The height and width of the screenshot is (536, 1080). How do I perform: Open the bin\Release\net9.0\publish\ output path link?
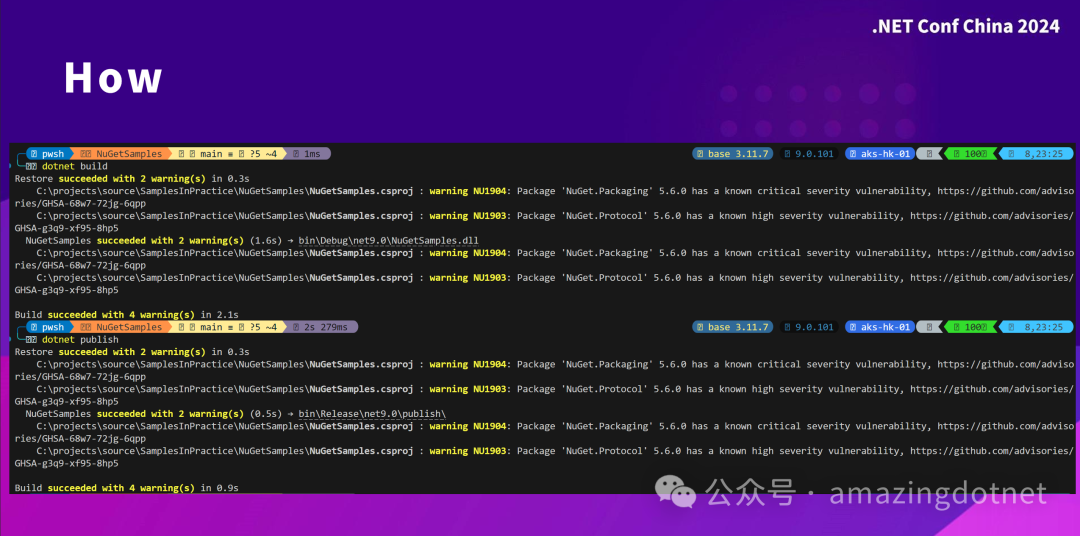[x=372, y=414]
